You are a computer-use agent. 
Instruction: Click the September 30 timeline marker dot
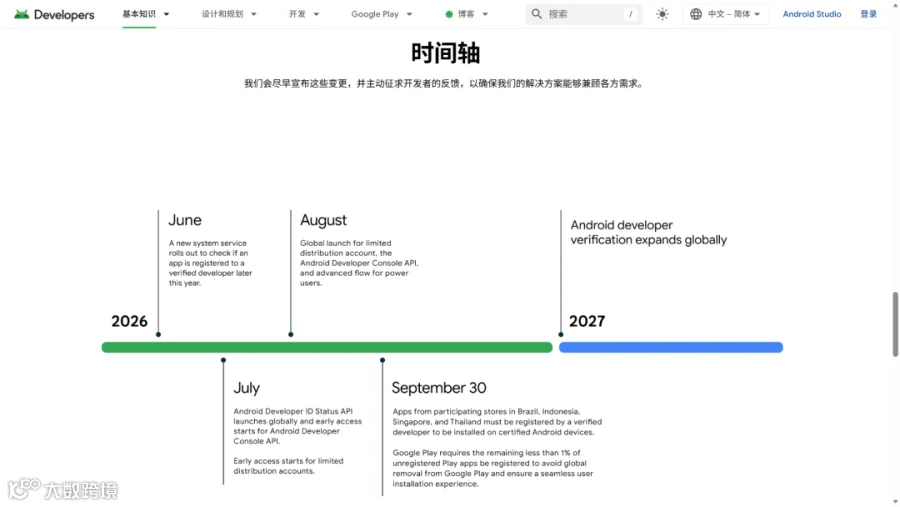click(382, 360)
